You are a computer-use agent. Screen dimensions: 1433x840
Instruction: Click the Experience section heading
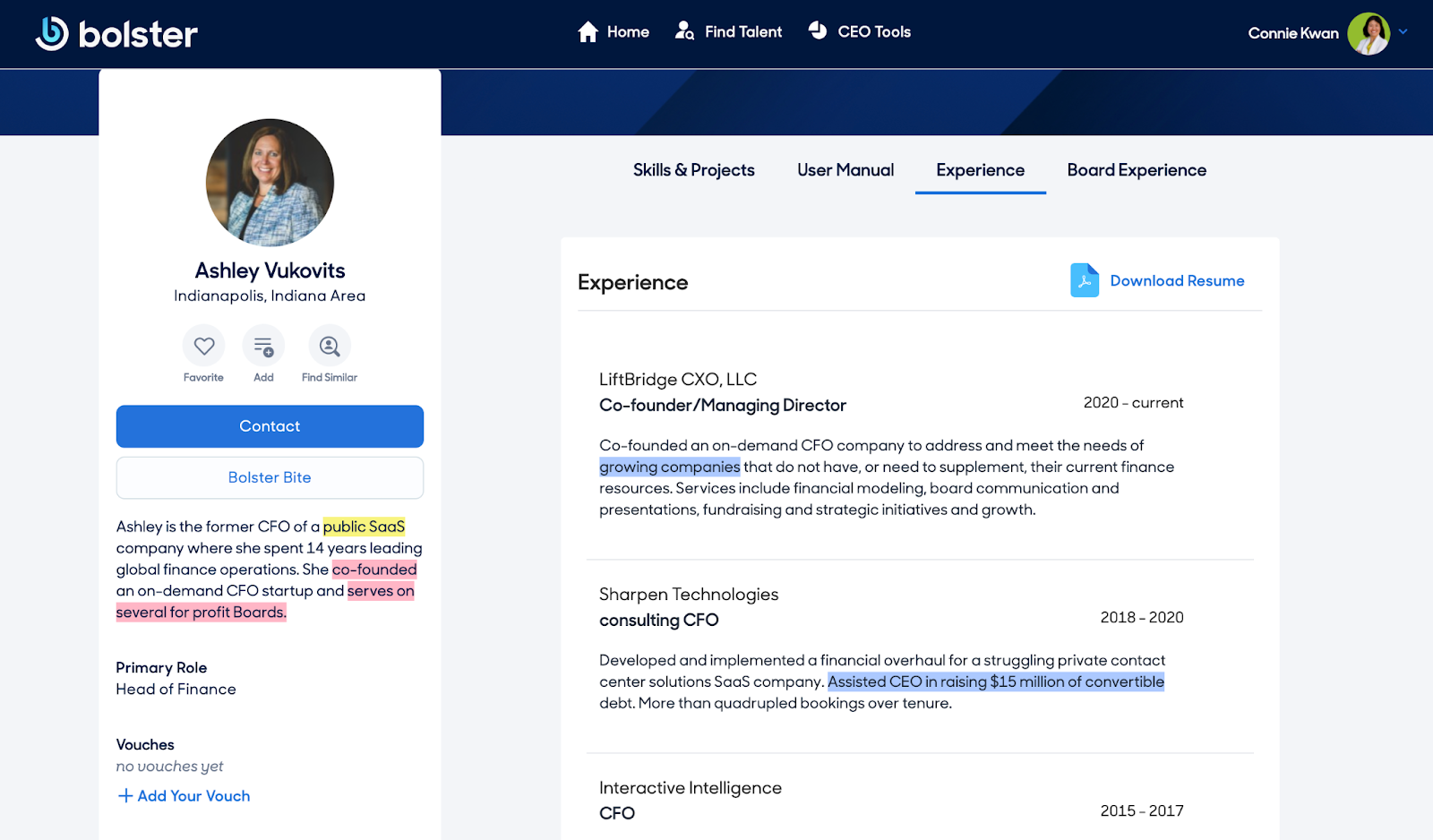632,283
